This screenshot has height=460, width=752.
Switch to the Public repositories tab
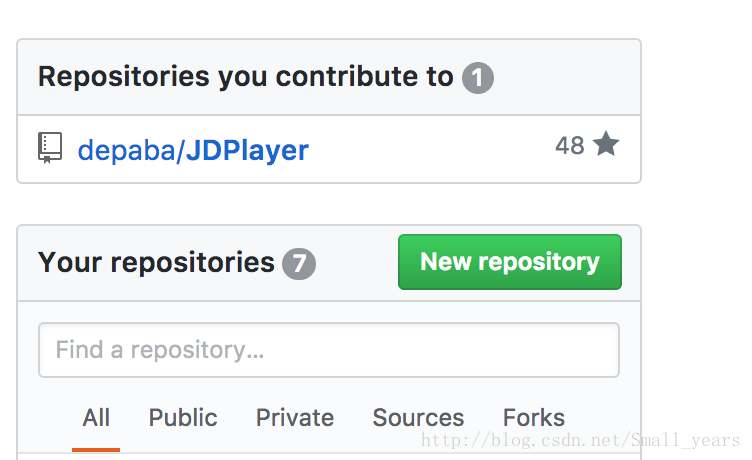coord(183,417)
